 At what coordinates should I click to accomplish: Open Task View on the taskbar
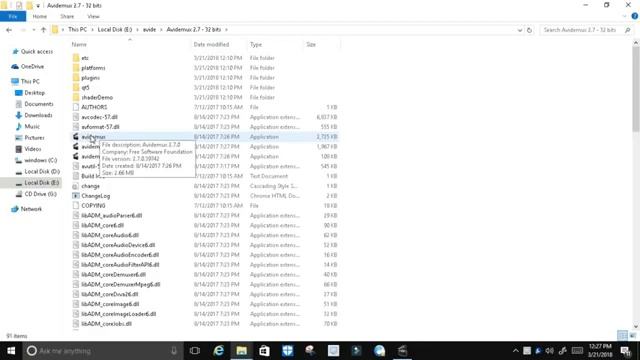[195, 351]
